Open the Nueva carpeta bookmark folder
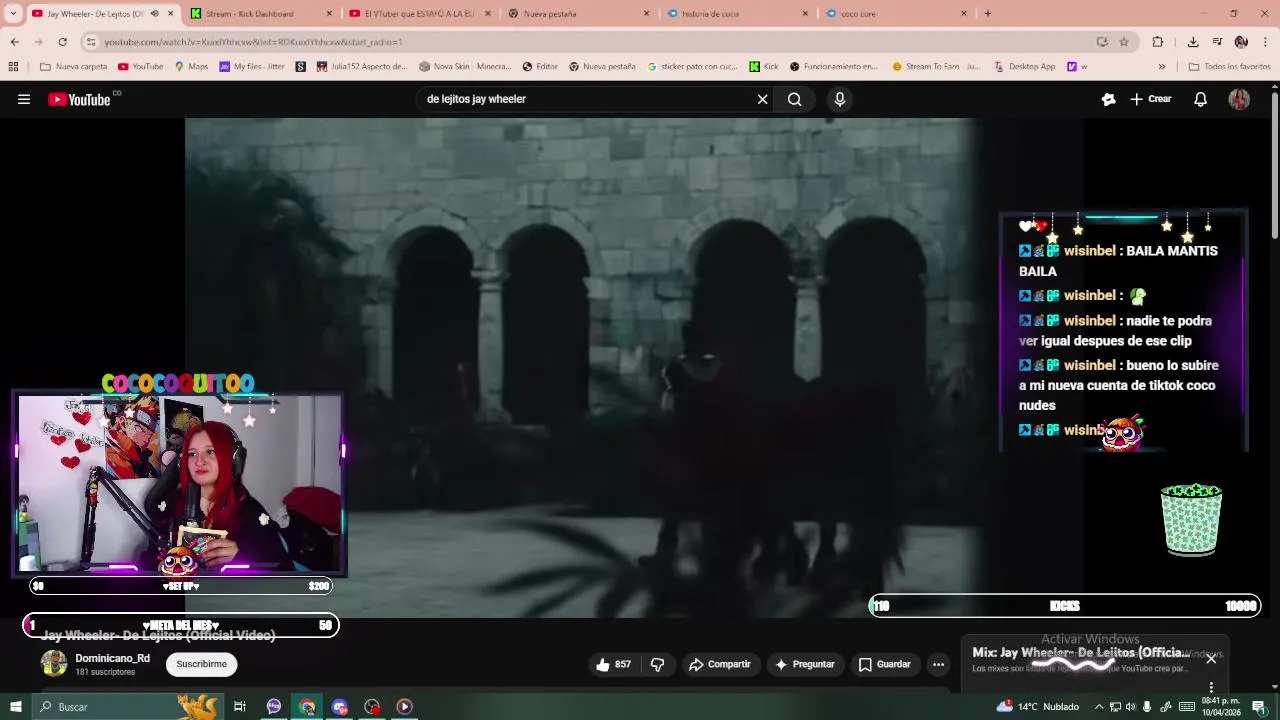This screenshot has width=1280, height=720. point(73,67)
